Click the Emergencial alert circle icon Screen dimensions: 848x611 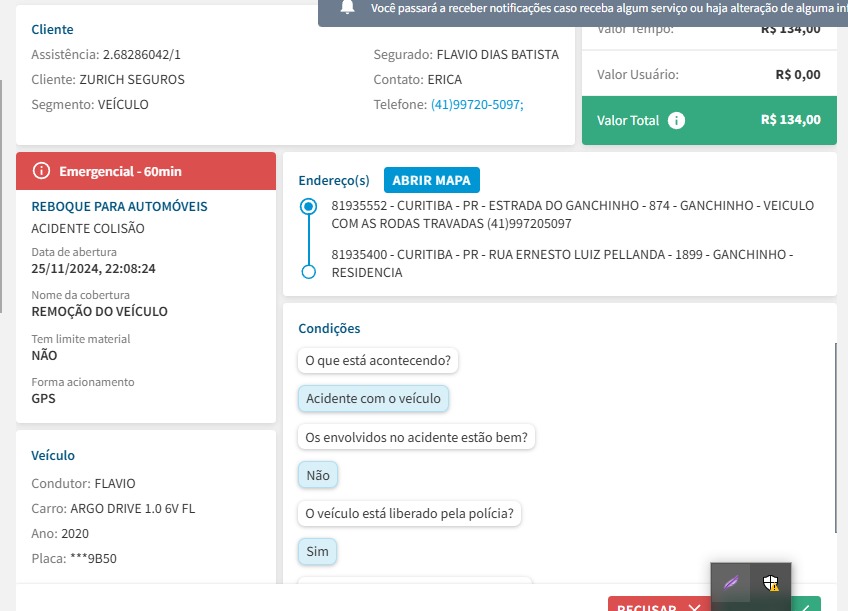[41, 171]
